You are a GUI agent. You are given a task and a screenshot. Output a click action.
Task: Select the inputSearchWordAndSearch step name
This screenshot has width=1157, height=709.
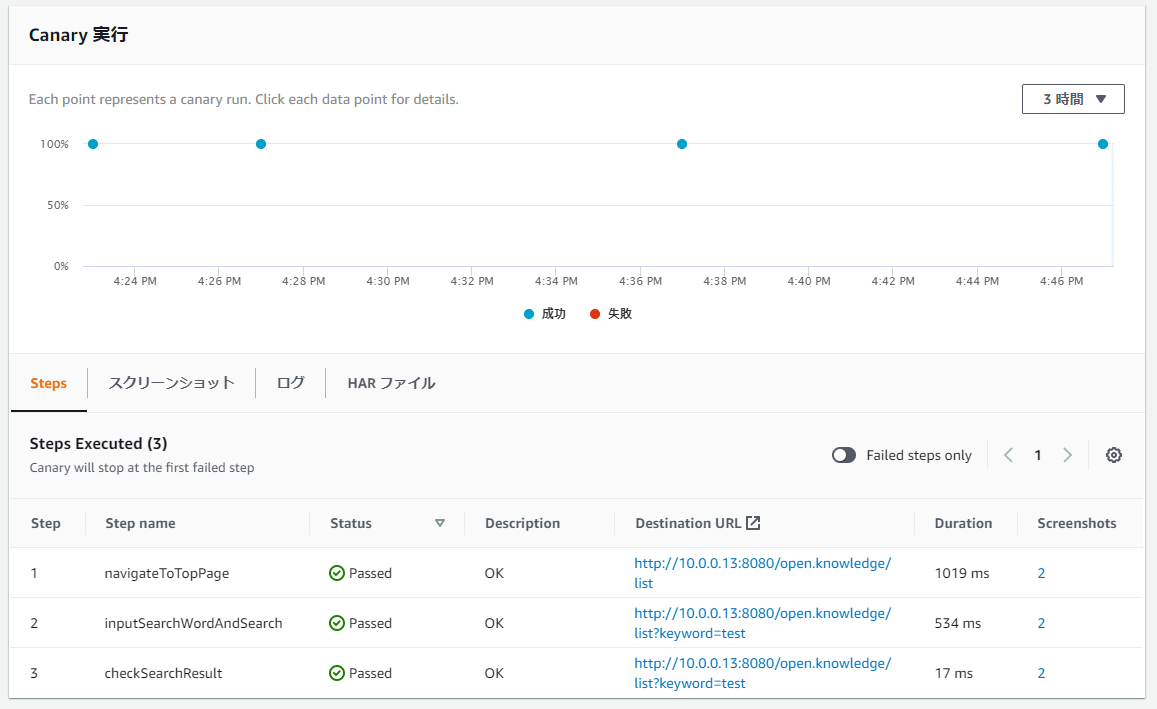tap(193, 623)
